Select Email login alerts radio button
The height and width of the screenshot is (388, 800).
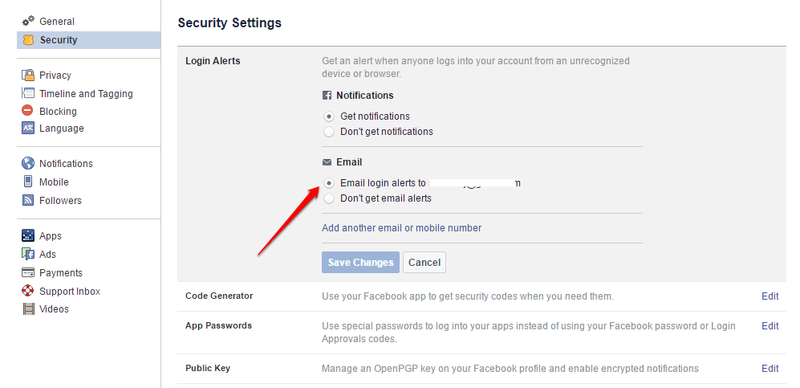(329, 183)
